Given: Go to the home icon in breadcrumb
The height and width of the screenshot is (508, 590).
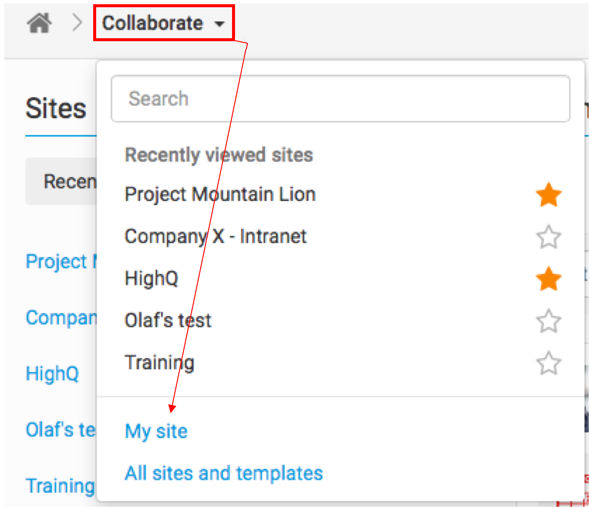Looking at the screenshot, I should 39,23.
